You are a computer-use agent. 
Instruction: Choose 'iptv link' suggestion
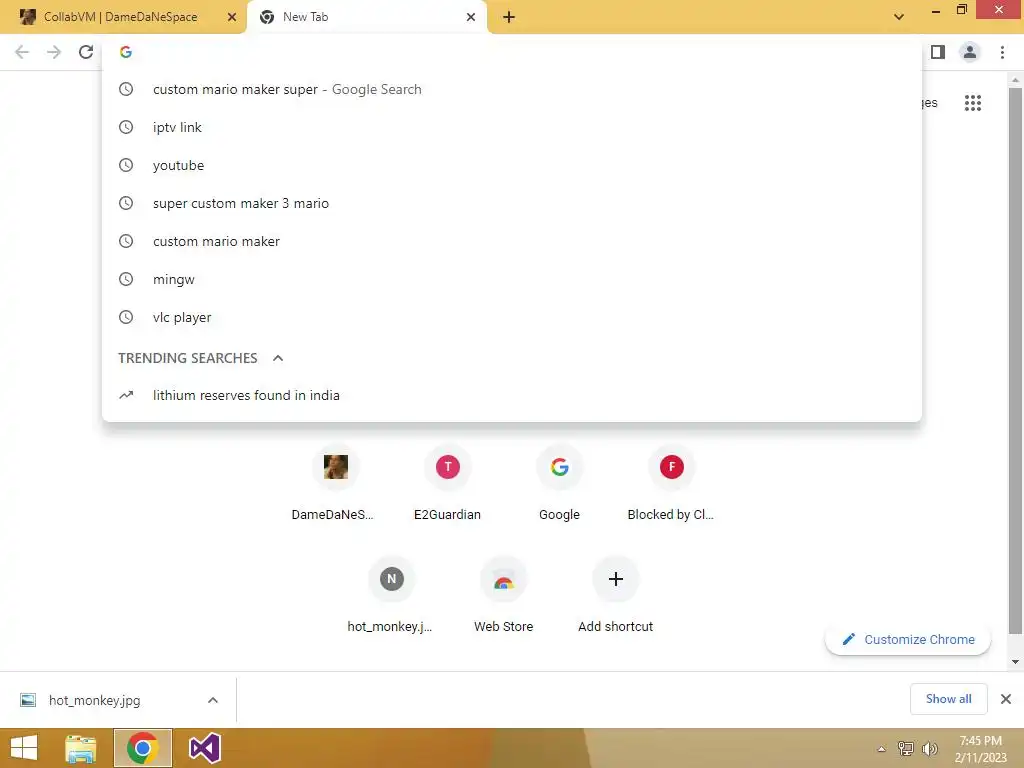click(x=512, y=127)
